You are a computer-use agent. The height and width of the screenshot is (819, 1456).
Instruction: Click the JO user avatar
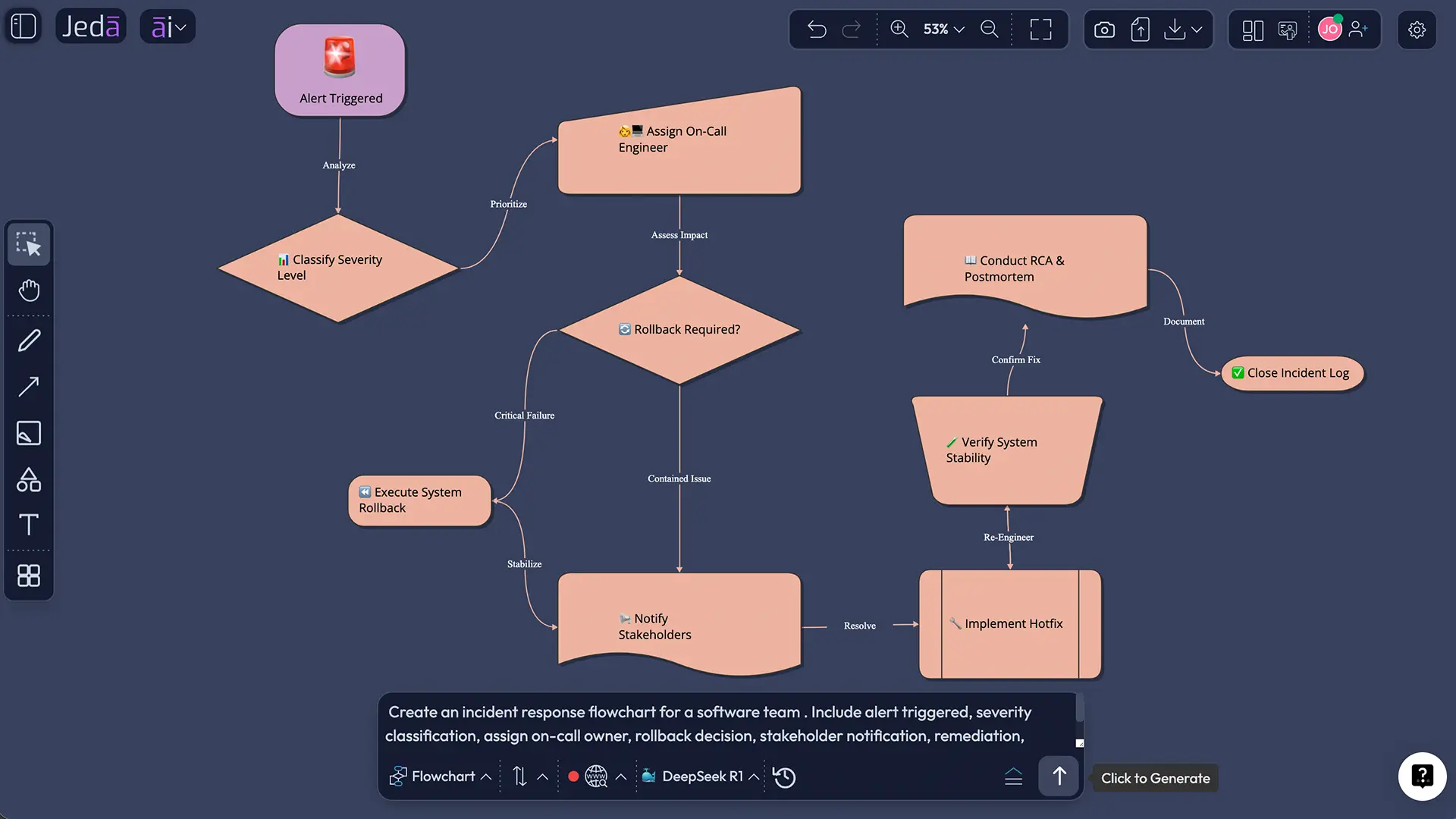coord(1330,30)
